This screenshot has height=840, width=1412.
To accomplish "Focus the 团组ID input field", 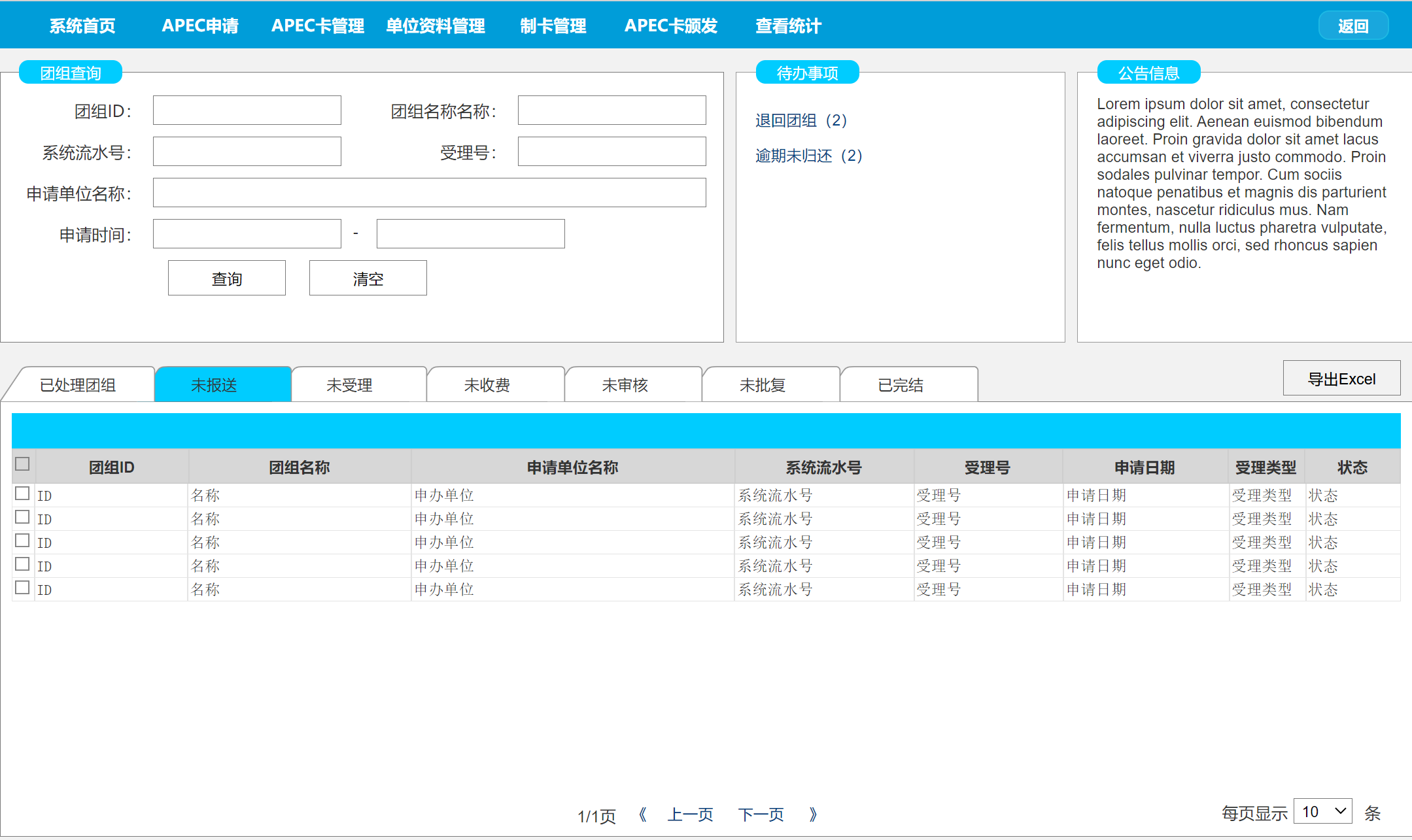I will coord(247,110).
